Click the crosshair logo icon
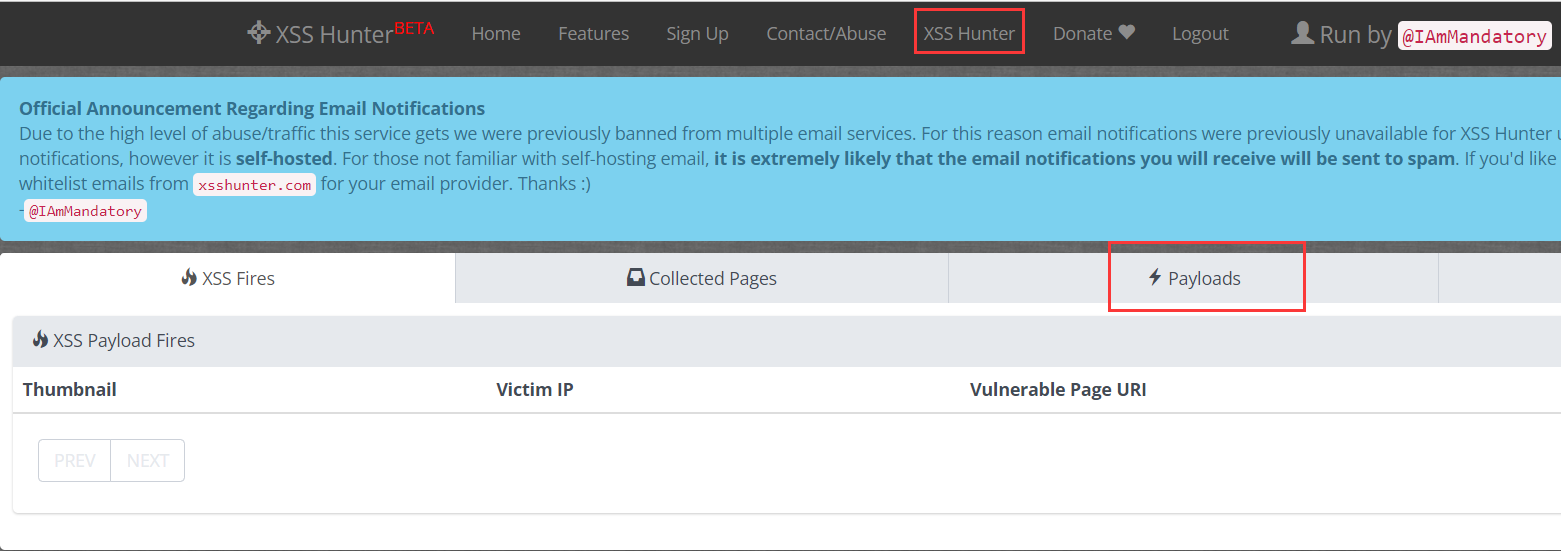Image resolution: width=1561 pixels, height=551 pixels. [258, 33]
